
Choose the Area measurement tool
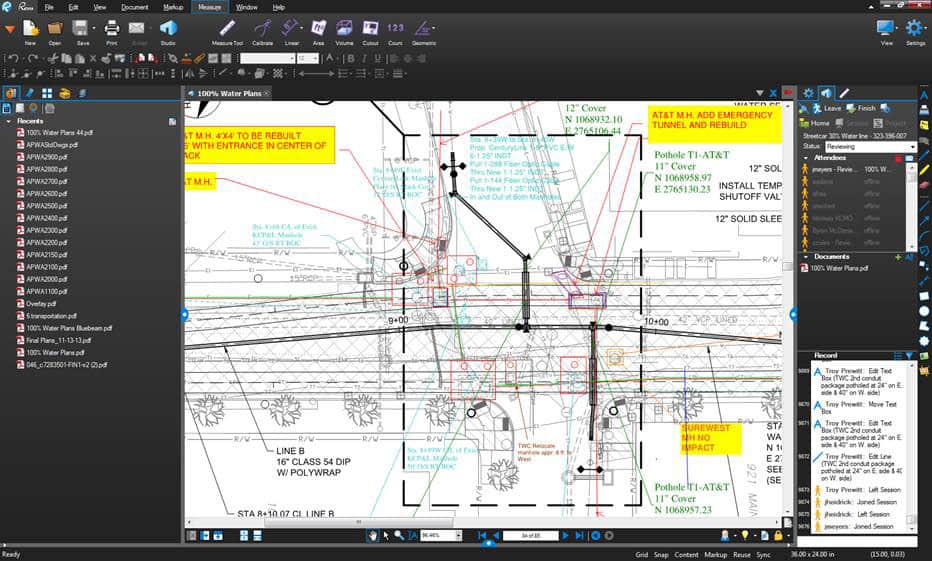tap(318, 29)
